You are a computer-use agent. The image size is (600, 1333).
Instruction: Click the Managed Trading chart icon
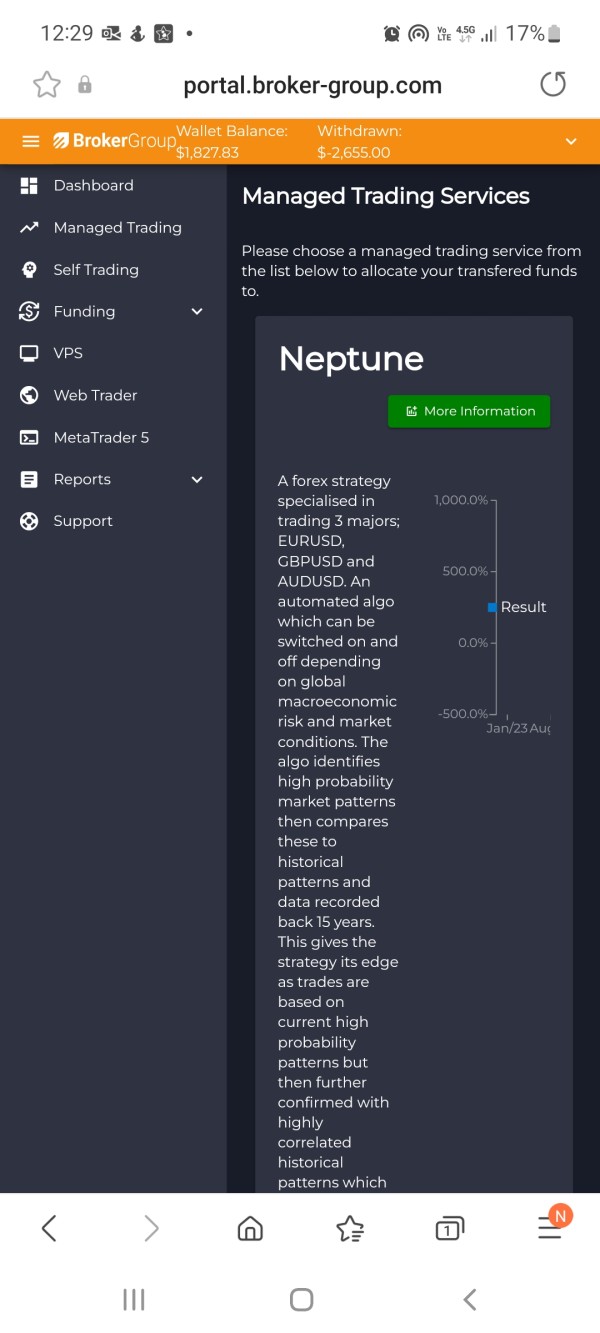point(29,228)
